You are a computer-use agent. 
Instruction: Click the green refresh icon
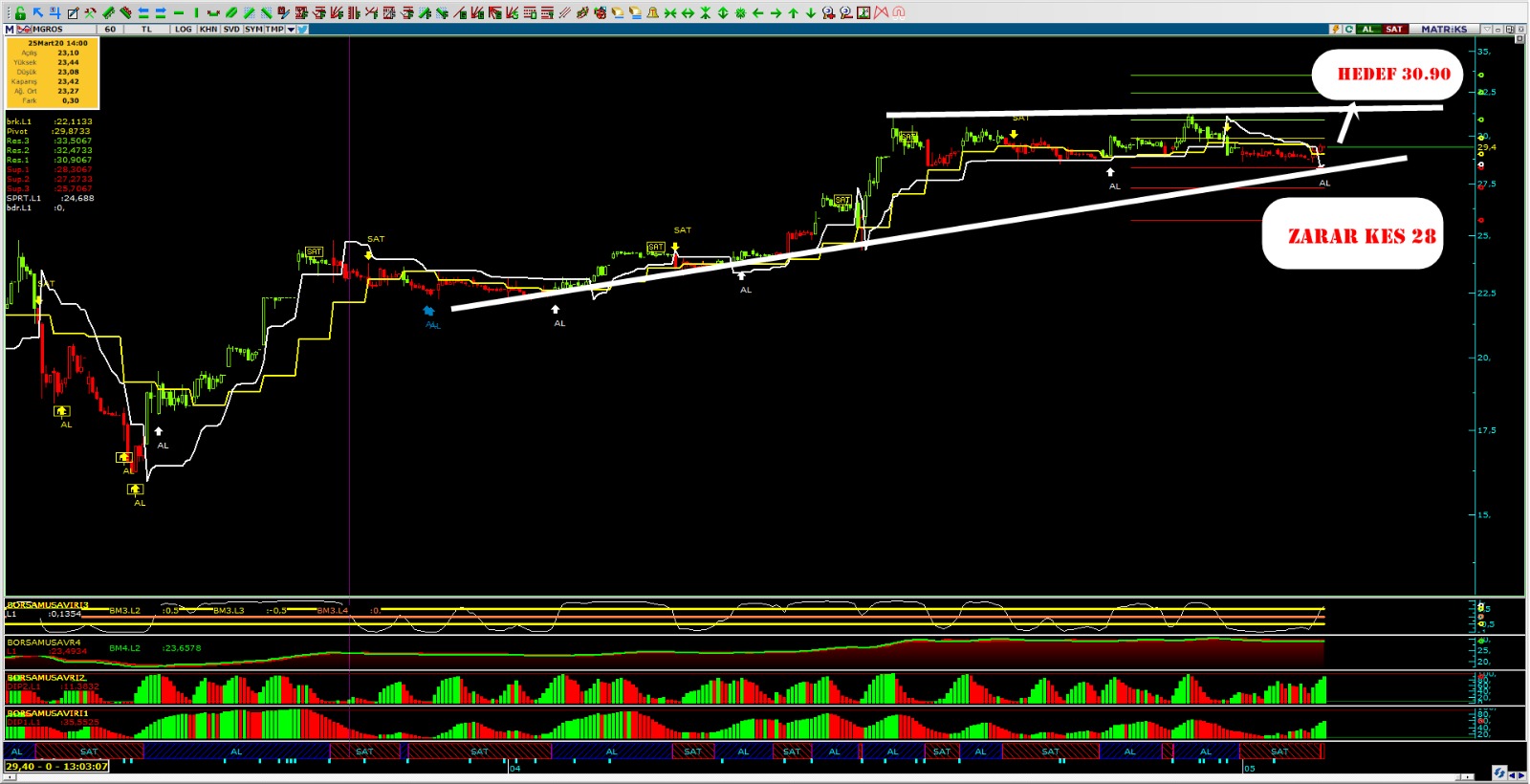(1349, 29)
